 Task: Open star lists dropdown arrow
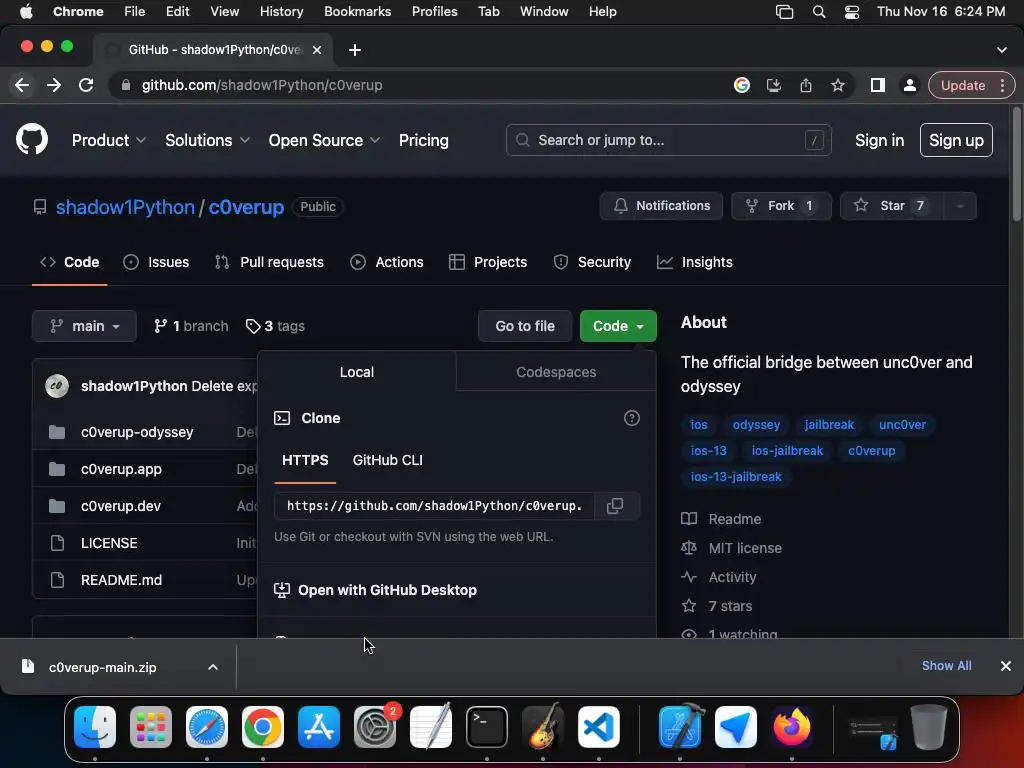click(x=960, y=206)
